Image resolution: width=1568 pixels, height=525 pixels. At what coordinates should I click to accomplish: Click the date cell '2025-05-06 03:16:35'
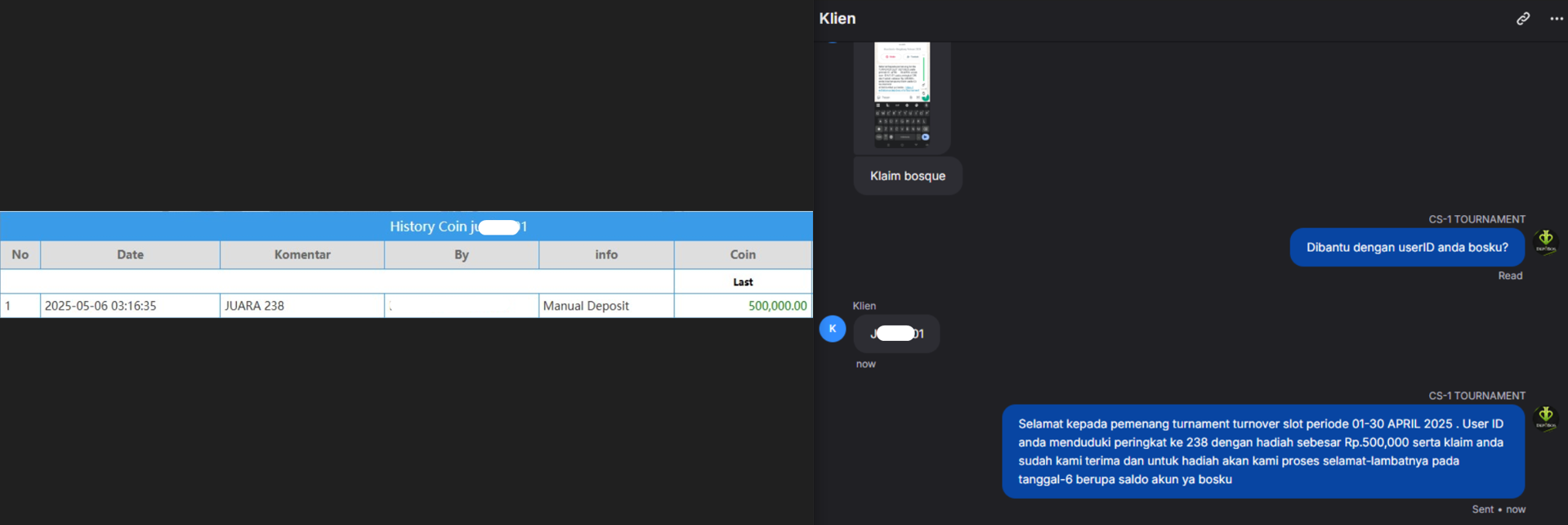tap(130, 306)
